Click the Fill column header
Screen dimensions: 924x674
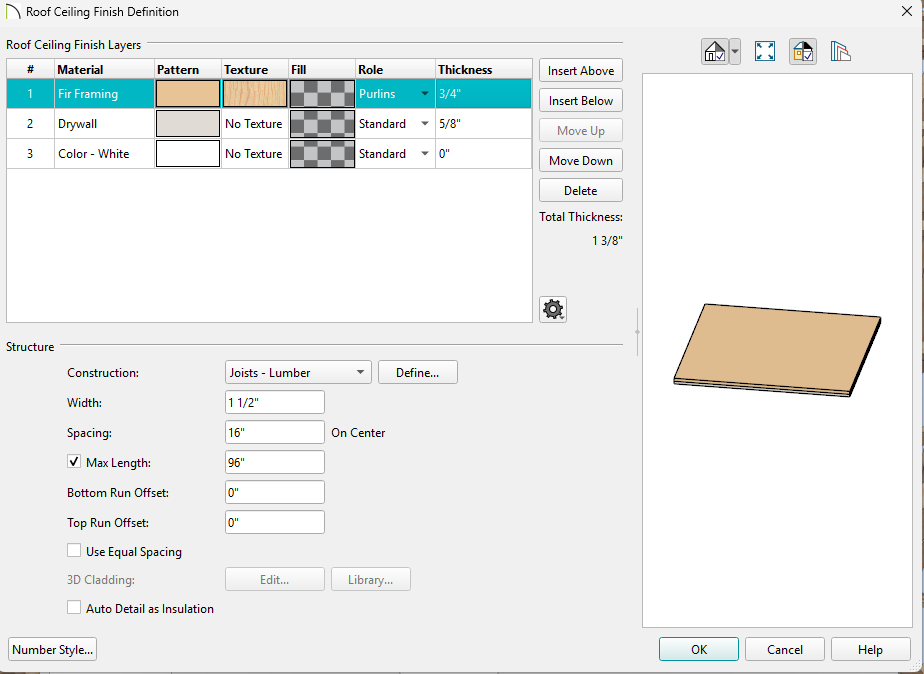(322, 70)
